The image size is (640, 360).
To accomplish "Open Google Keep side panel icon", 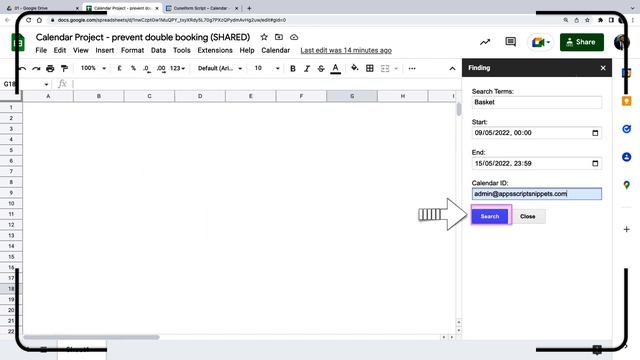I will pos(627,101).
